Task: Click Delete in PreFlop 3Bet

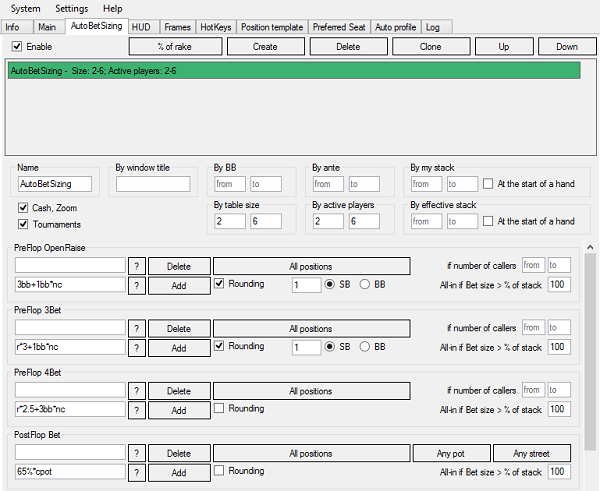Action: [179, 329]
